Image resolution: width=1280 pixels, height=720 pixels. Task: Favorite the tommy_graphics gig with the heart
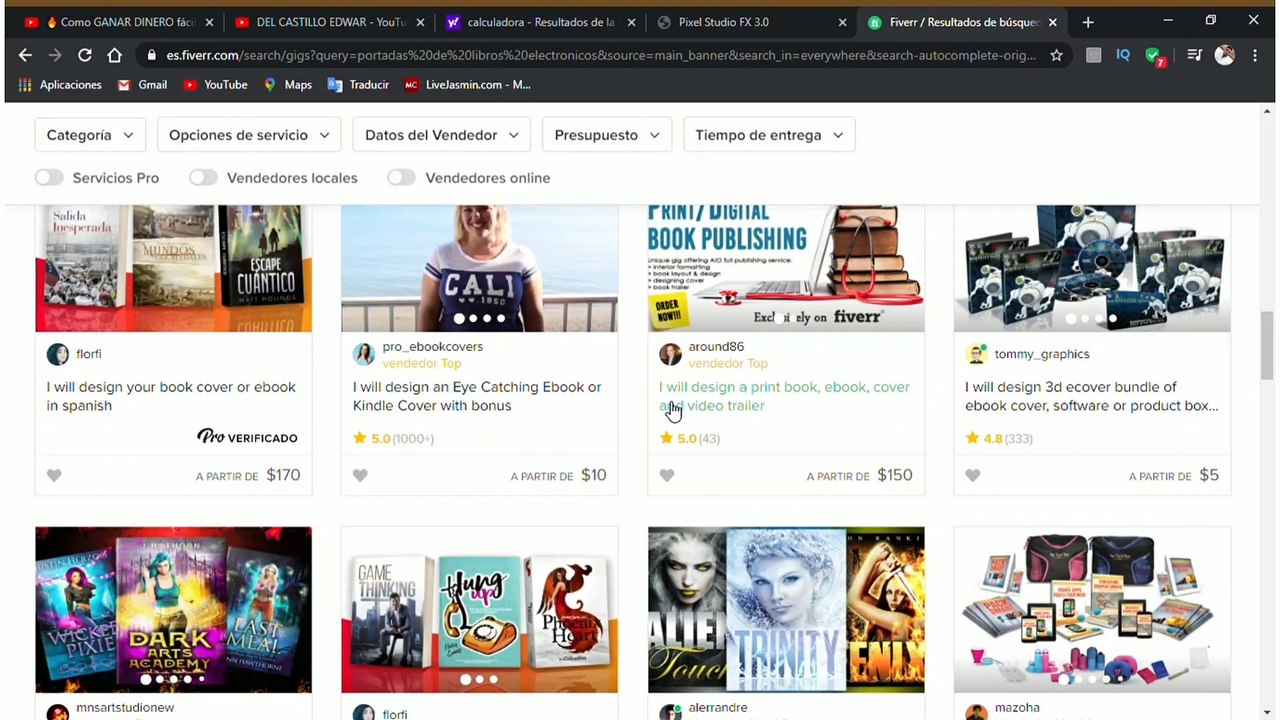973,476
